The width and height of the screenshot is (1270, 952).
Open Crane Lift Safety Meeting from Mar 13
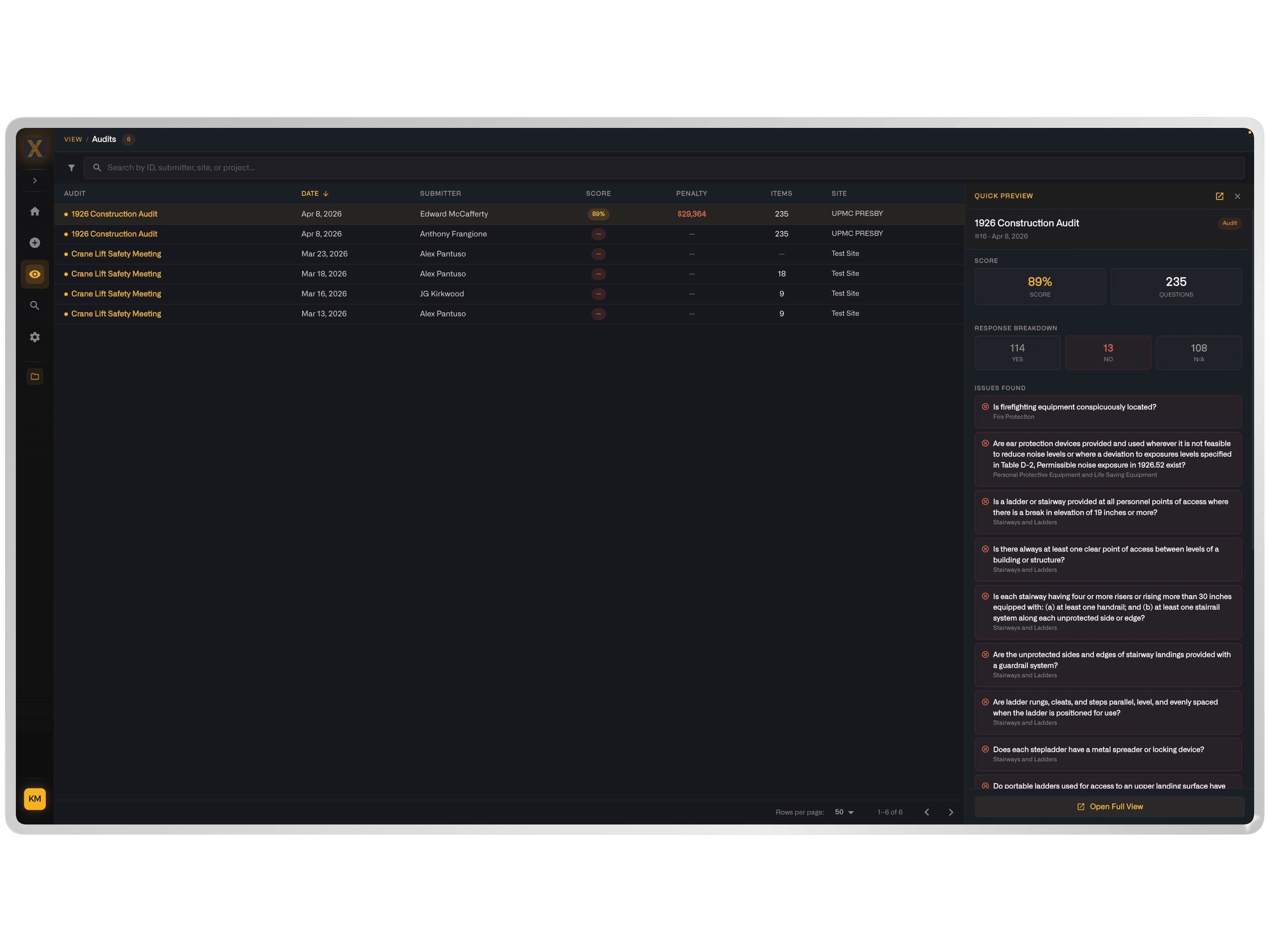[116, 314]
